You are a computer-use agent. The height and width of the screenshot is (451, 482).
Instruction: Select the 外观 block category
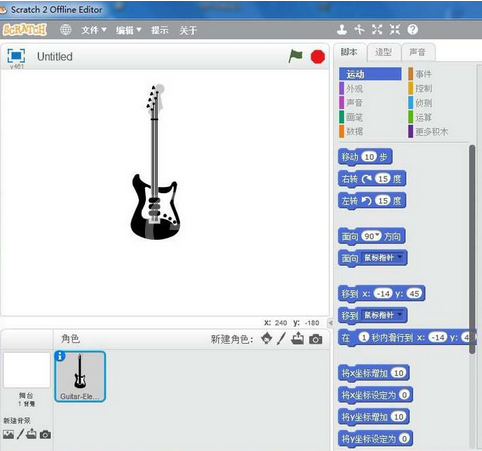click(x=354, y=89)
